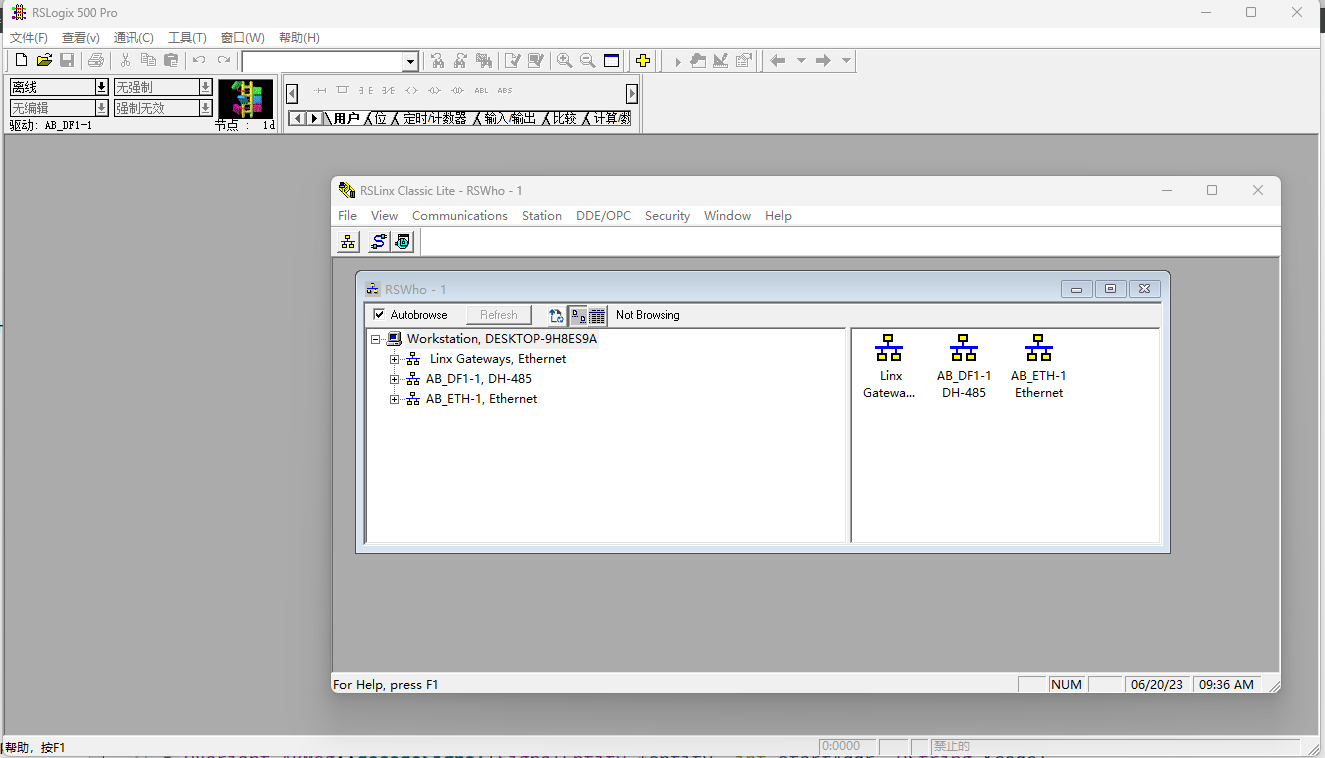This screenshot has width=1325, height=758.
Task: Click the Paste clipboard icon
Action: (x=171, y=61)
